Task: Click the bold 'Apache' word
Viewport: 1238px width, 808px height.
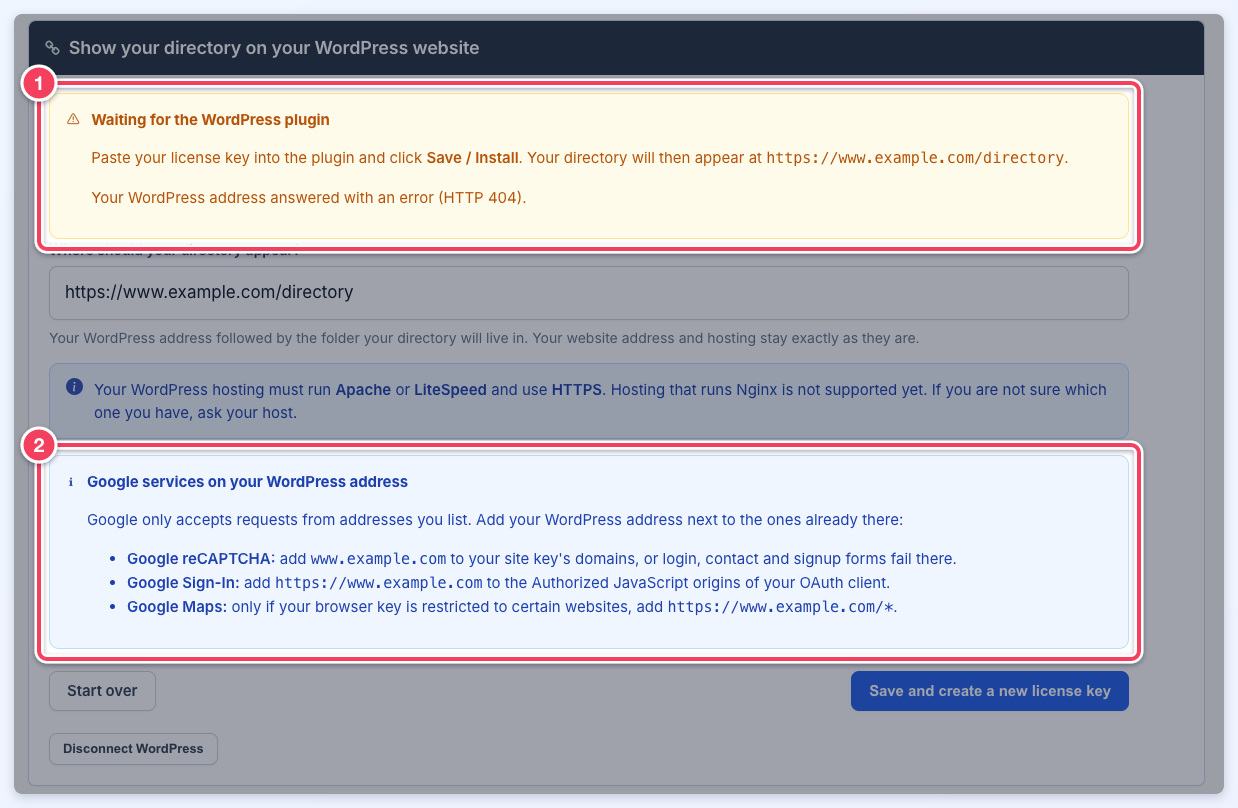Action: (363, 389)
